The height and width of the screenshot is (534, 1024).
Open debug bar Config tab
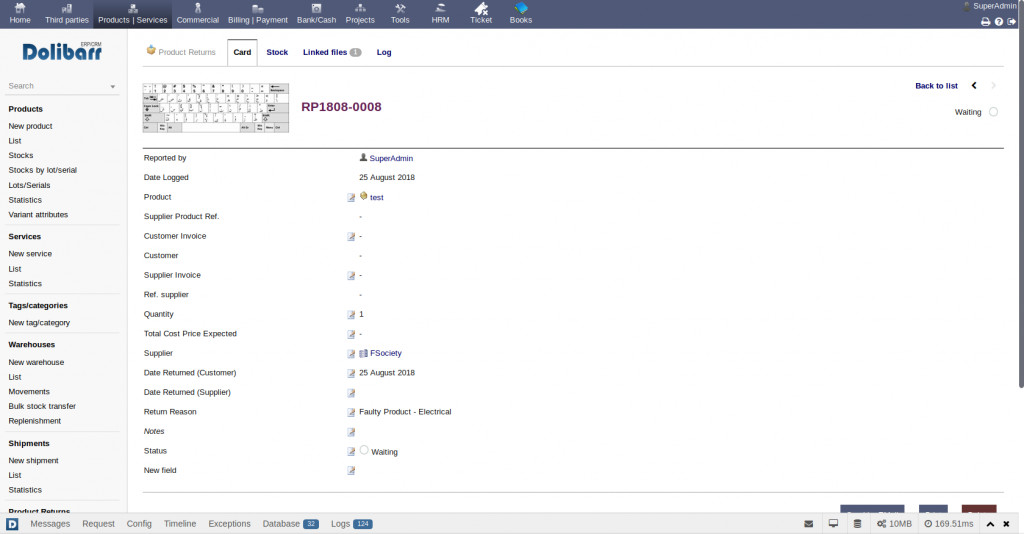pyautogui.click(x=139, y=524)
